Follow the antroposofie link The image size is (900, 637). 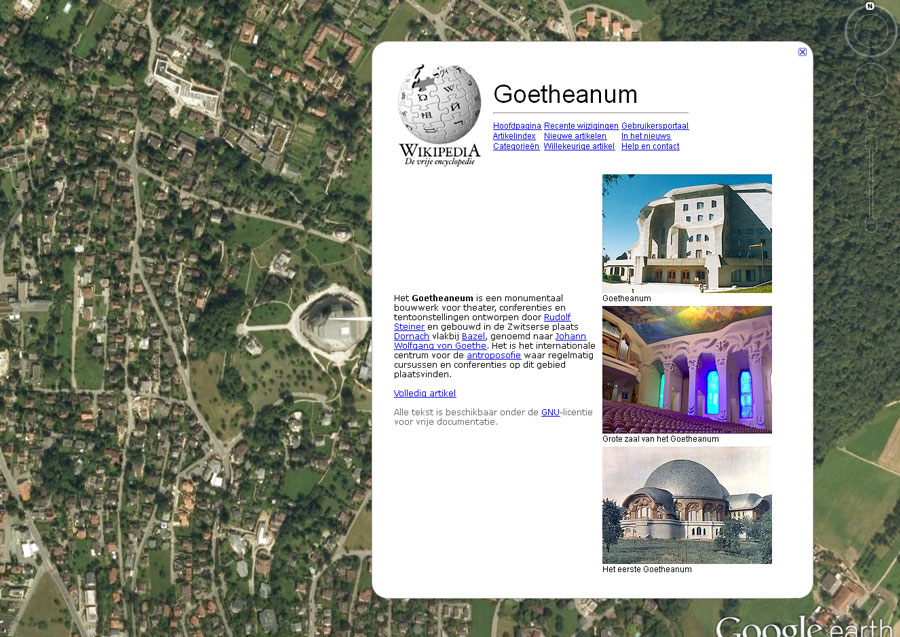[x=493, y=355]
